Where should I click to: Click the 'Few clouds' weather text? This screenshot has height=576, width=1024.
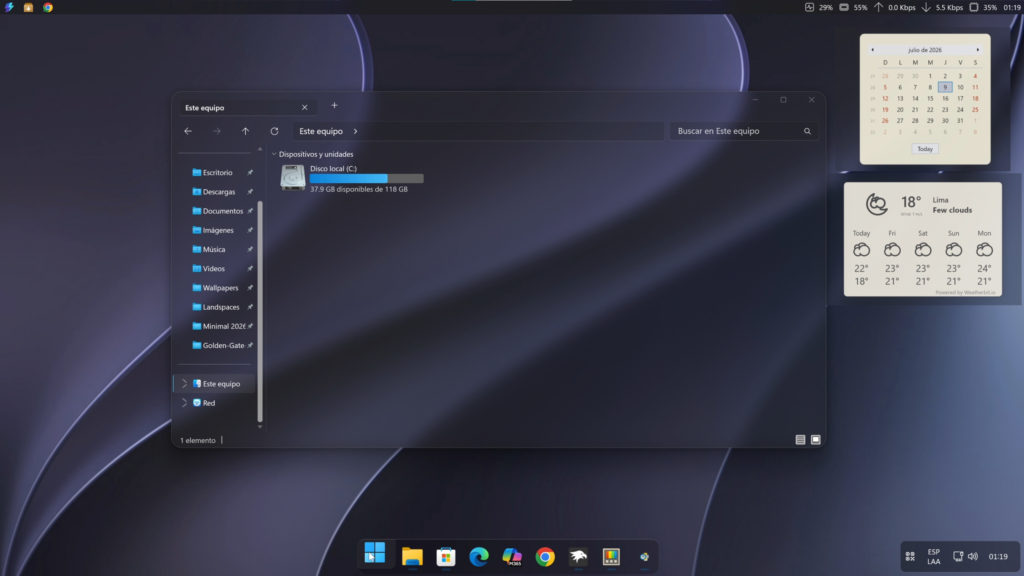(952, 210)
